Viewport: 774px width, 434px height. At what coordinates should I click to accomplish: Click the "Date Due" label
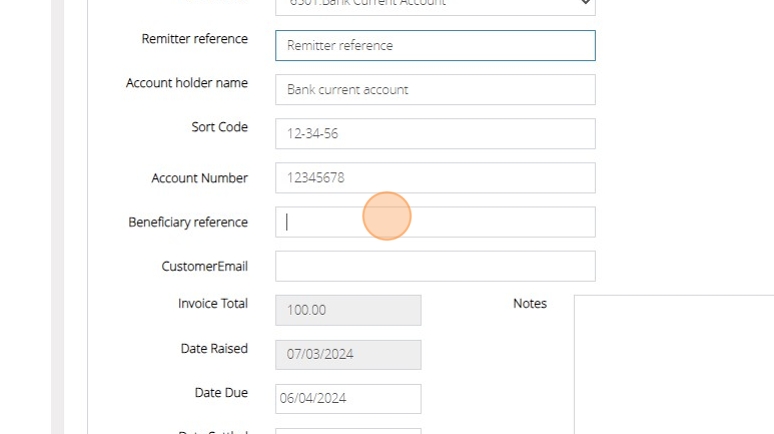click(221, 393)
